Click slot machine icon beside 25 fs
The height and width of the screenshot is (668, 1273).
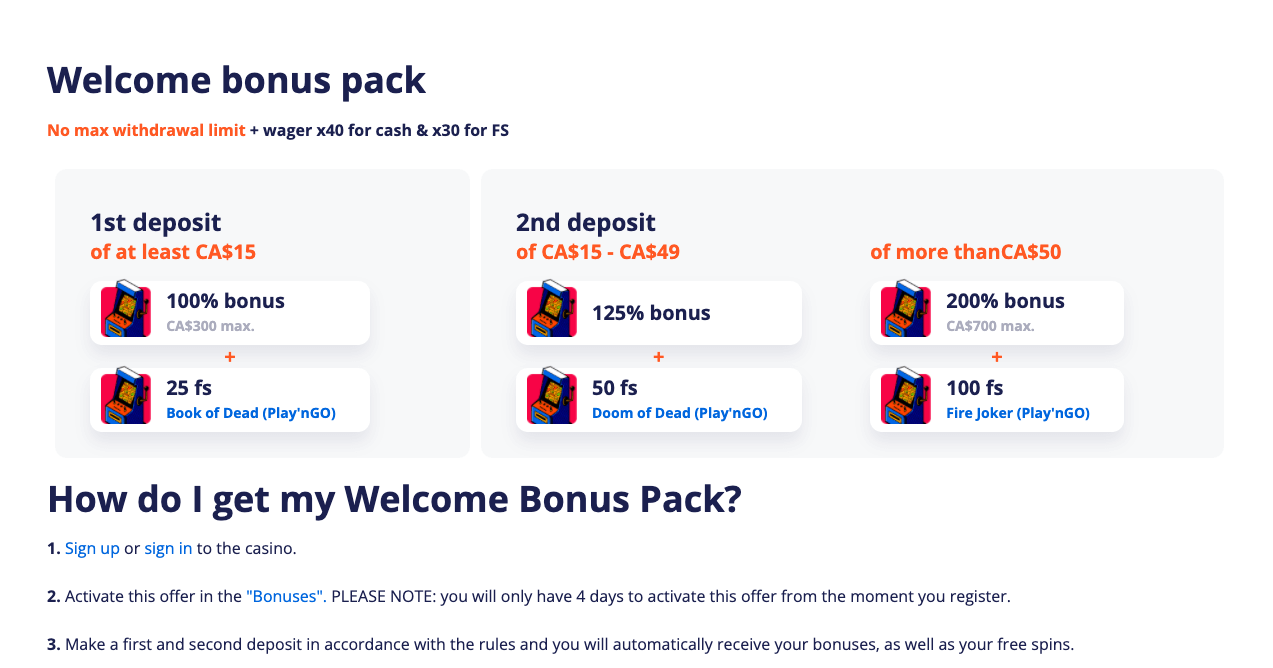click(126, 396)
